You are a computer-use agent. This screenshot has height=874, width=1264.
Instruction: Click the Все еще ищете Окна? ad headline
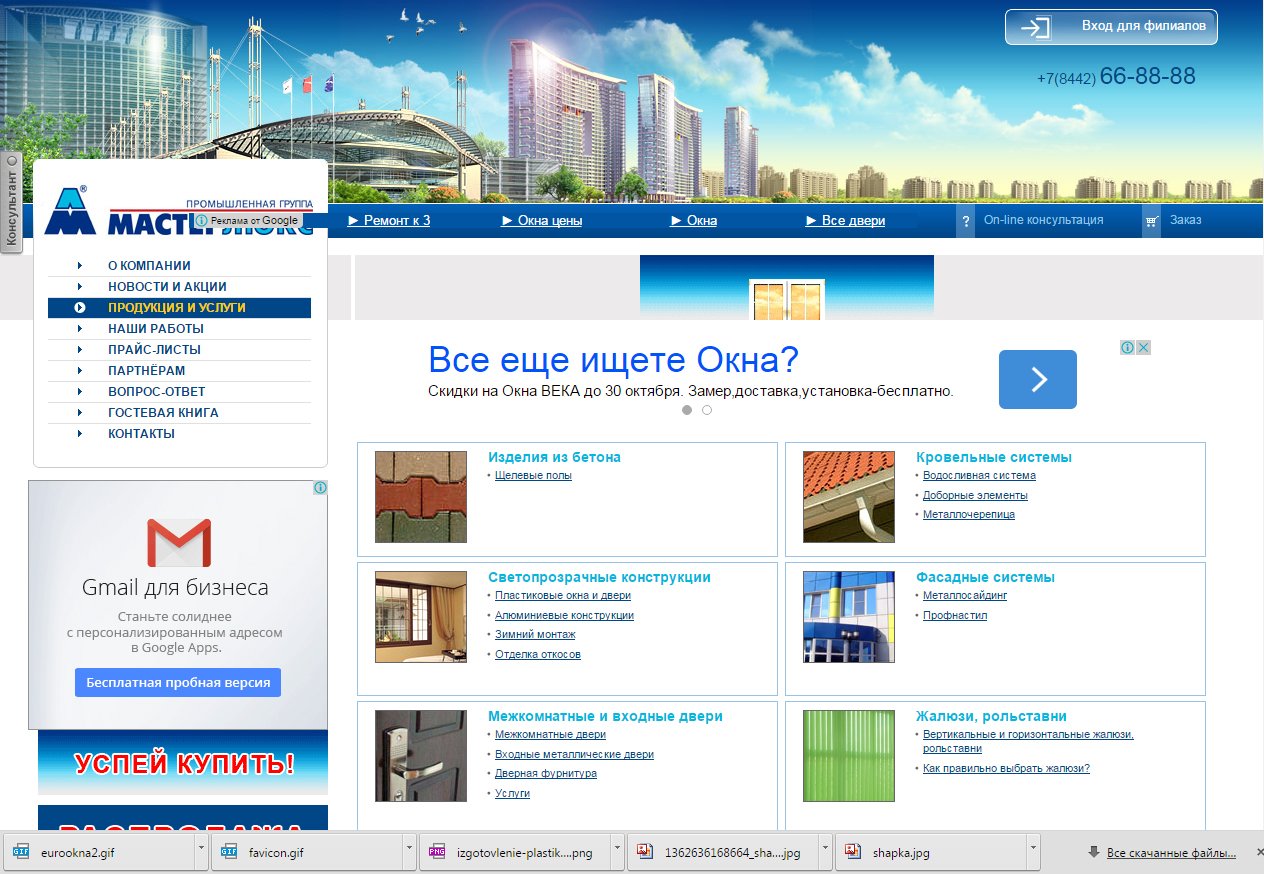614,360
